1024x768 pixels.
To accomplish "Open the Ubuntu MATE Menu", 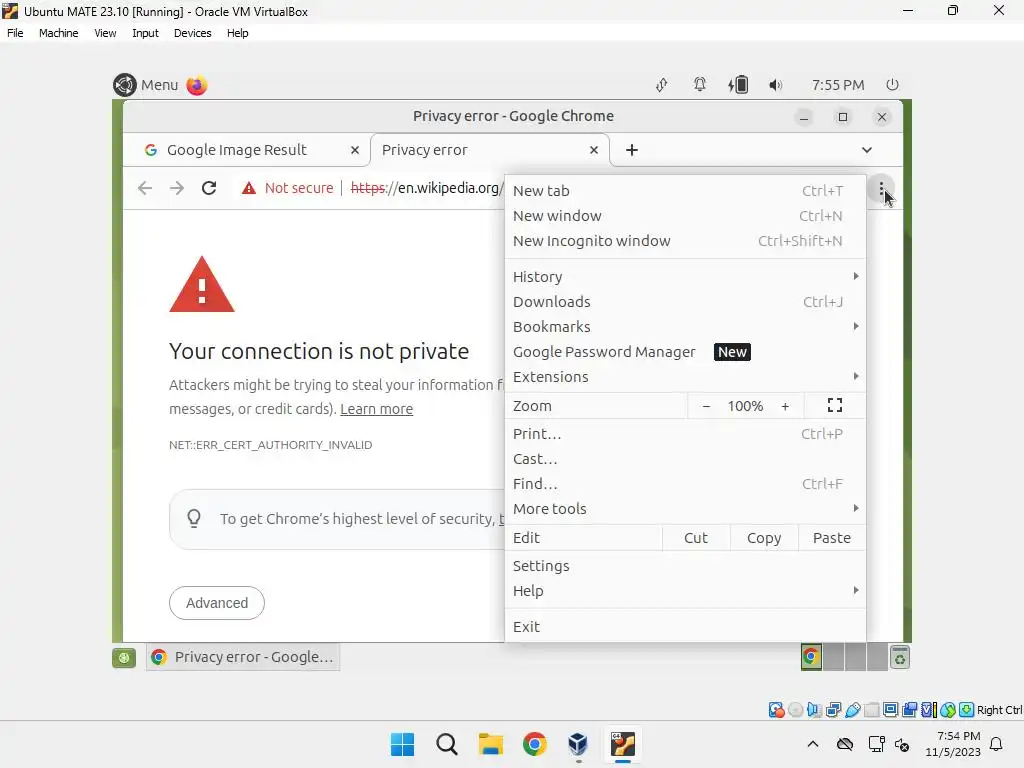I will [x=146, y=85].
